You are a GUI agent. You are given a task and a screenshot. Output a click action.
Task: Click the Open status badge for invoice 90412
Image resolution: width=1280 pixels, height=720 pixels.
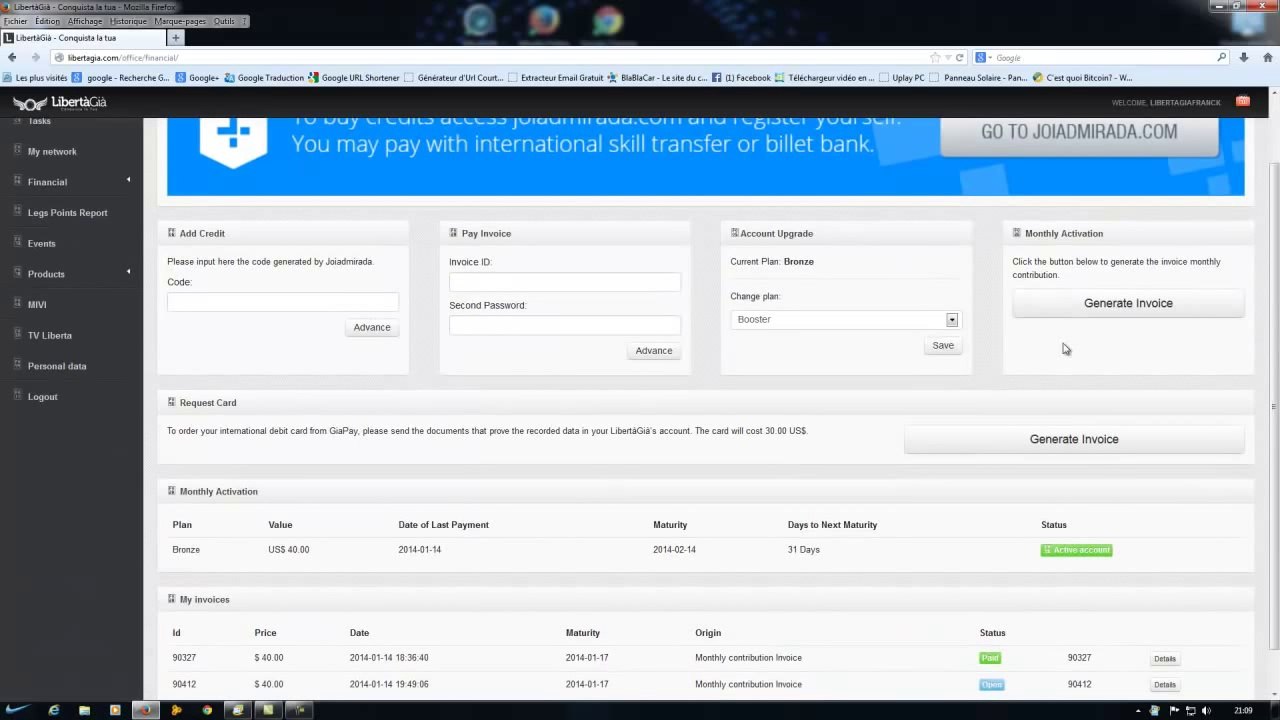992,685
